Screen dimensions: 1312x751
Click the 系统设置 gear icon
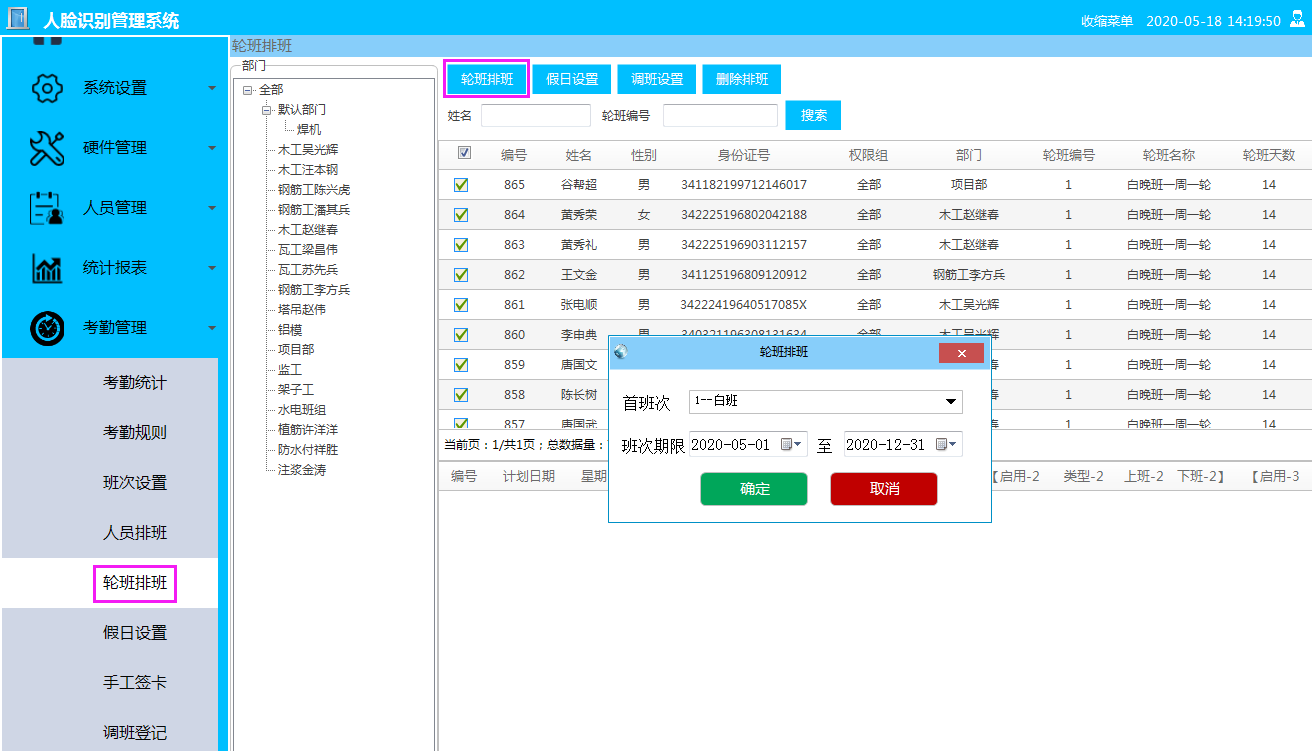pos(47,88)
